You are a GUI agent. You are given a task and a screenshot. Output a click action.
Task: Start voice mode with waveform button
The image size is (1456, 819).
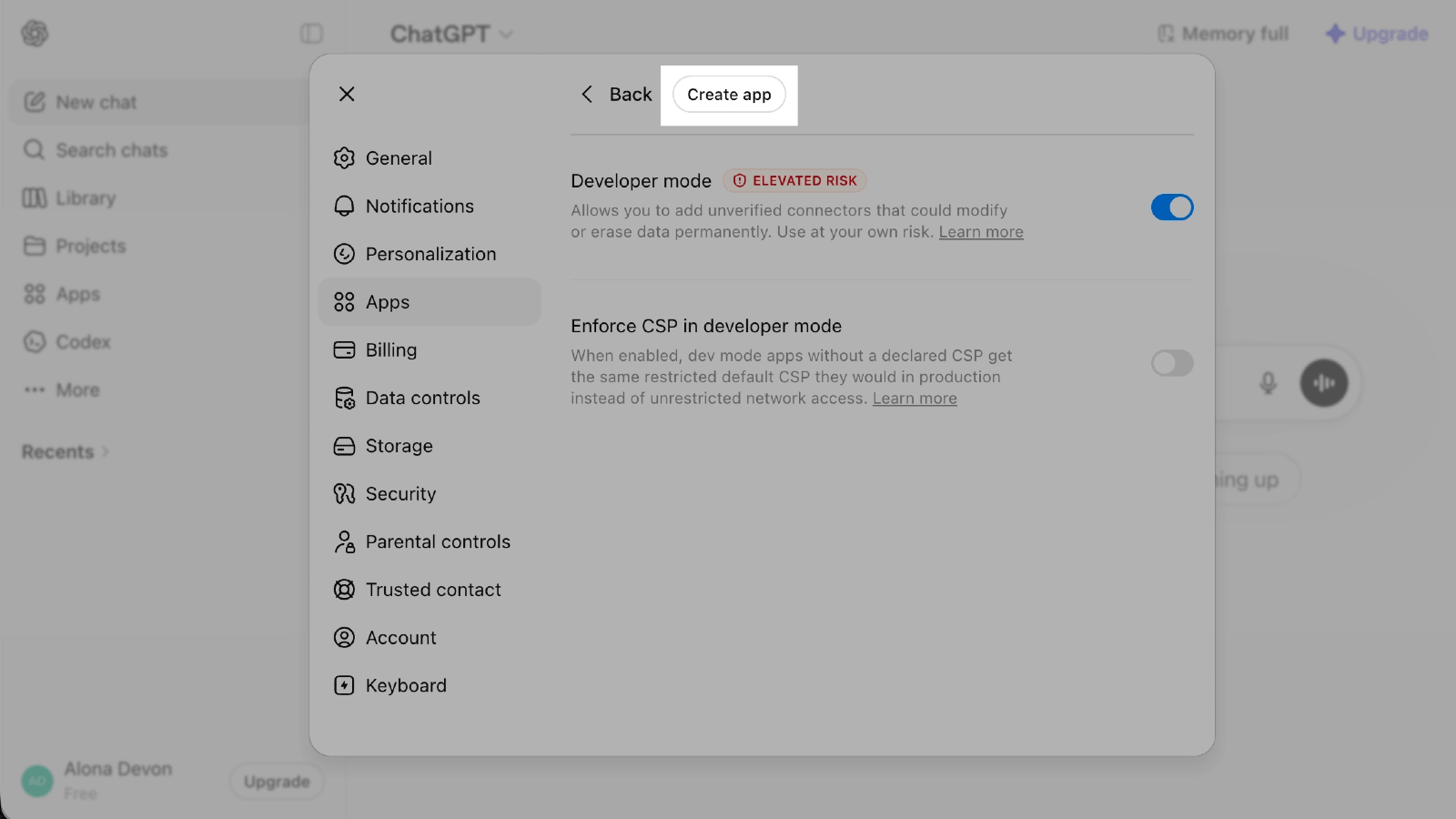(1324, 383)
